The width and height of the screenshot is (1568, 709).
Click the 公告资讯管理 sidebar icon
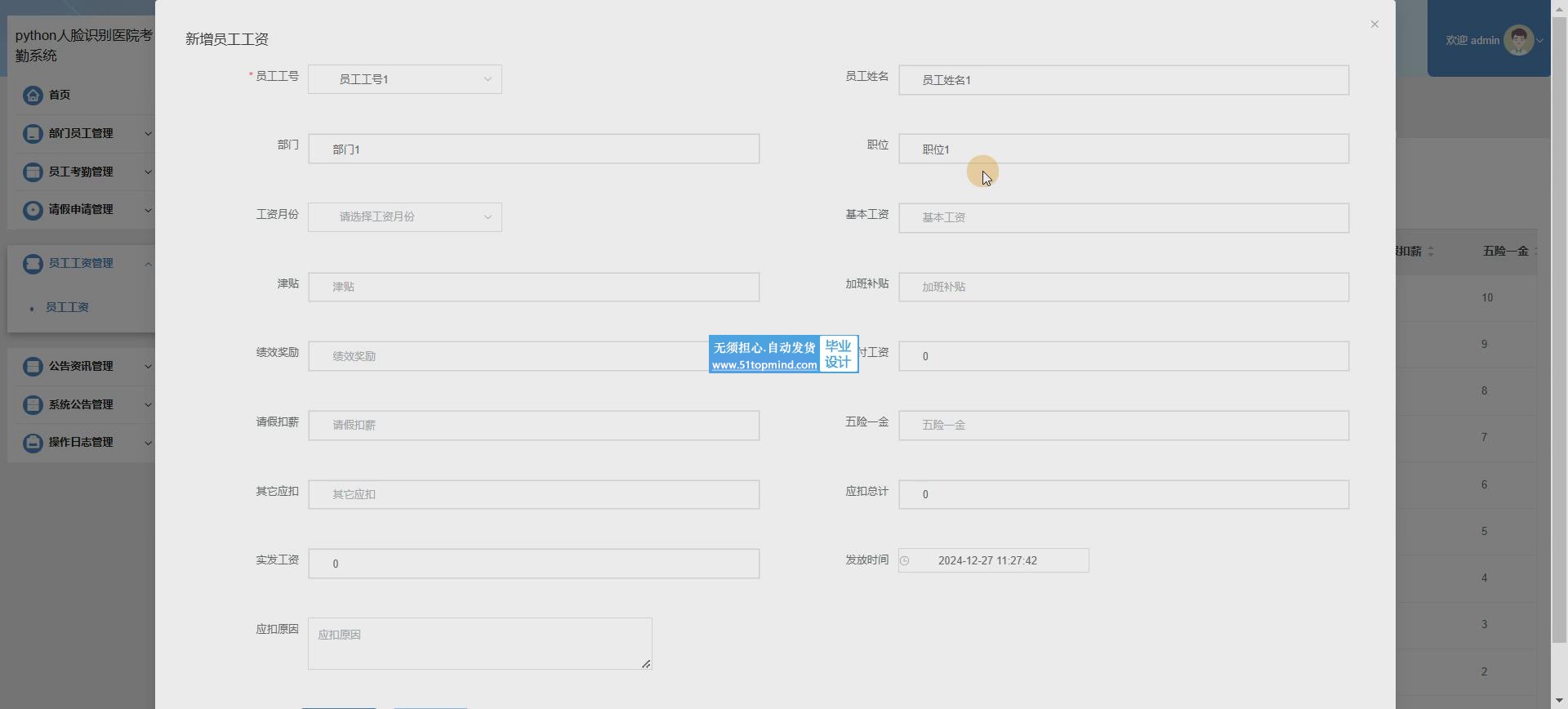(x=33, y=367)
